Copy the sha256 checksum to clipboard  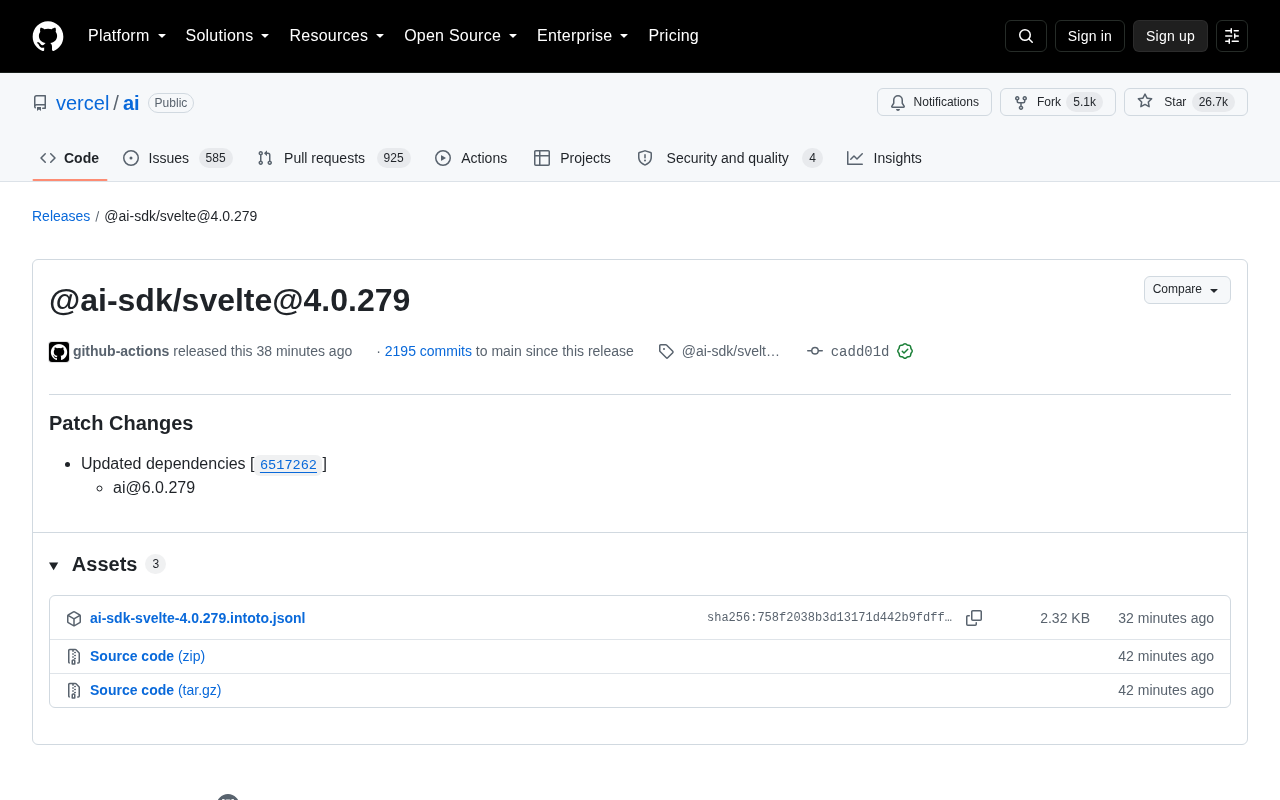coord(974,618)
